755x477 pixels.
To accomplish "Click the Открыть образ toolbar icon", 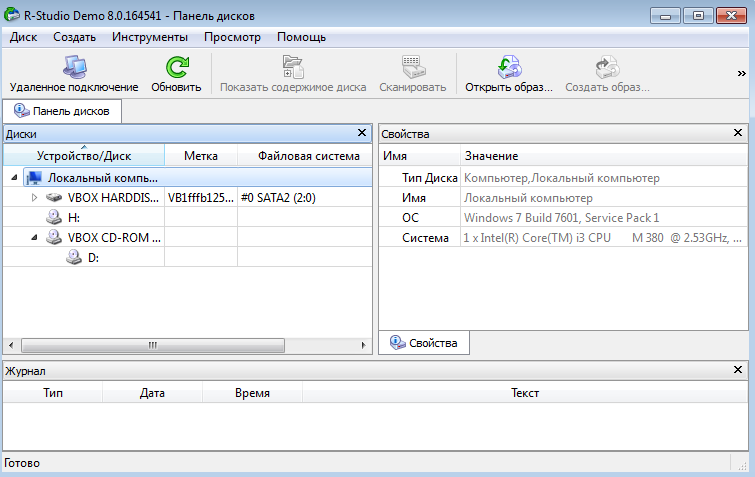I will point(509,67).
